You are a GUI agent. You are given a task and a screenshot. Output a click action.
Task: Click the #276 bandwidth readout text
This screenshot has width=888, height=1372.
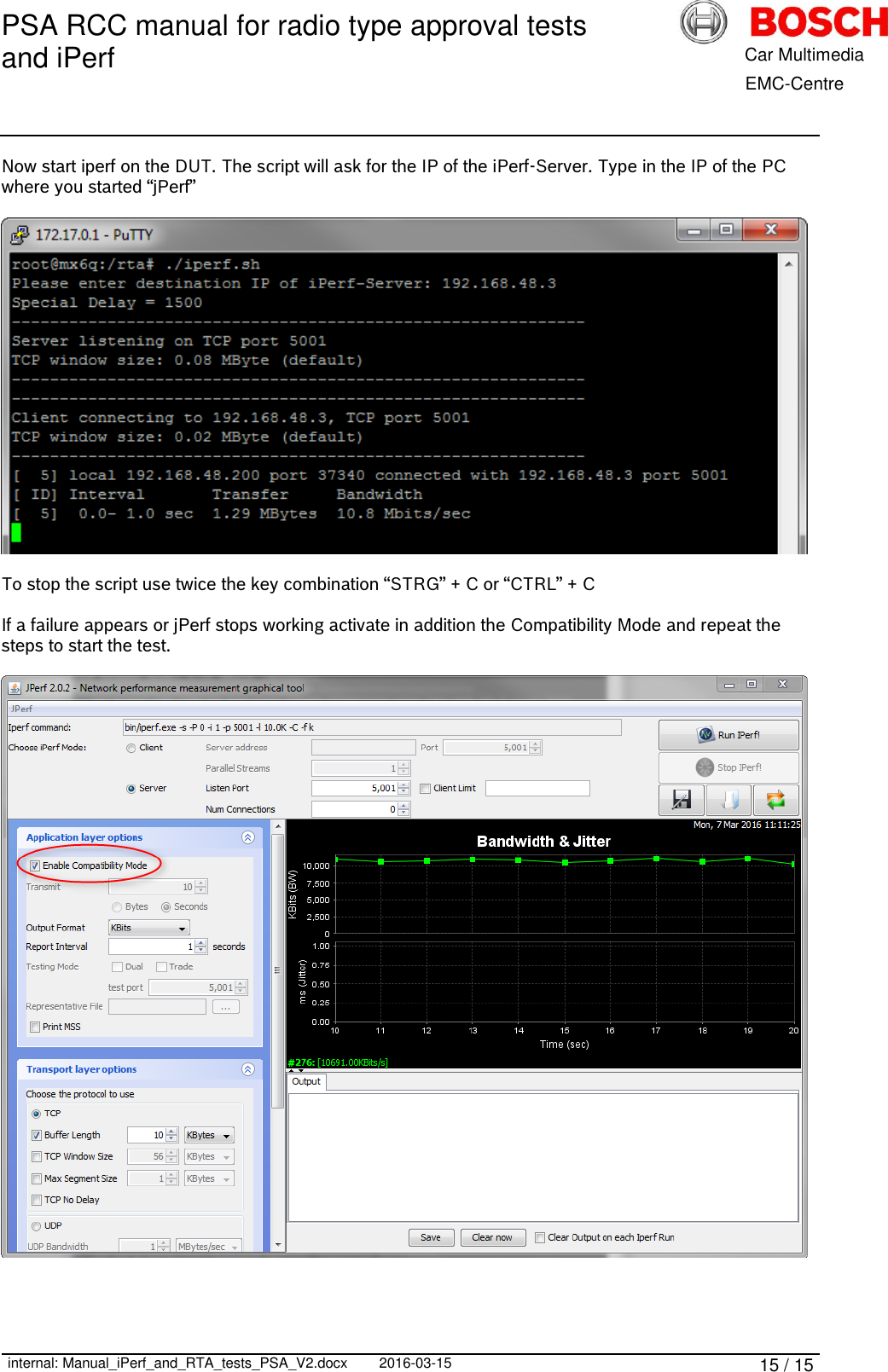click(x=338, y=1062)
